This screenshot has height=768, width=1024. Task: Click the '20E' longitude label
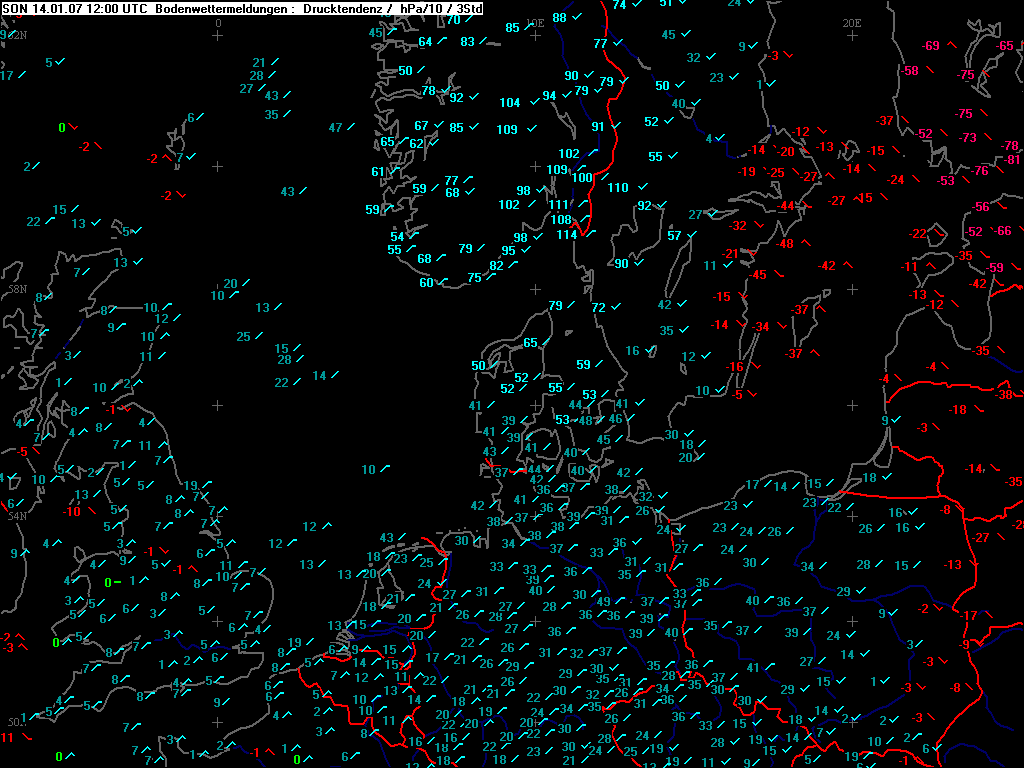click(x=852, y=22)
